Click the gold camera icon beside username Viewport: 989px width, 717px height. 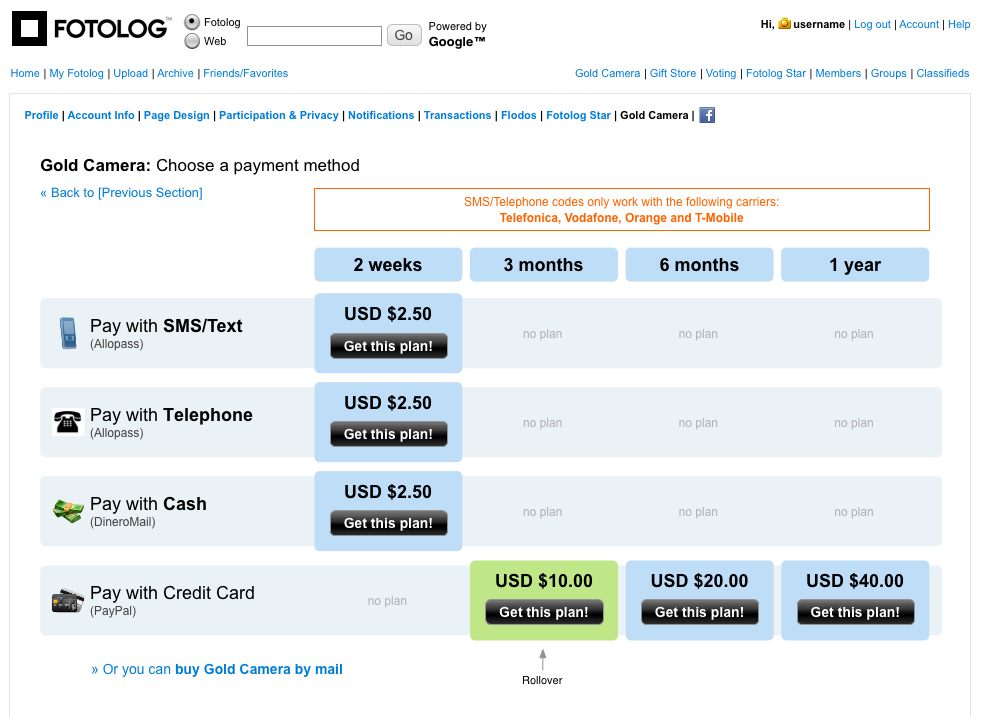click(x=784, y=23)
